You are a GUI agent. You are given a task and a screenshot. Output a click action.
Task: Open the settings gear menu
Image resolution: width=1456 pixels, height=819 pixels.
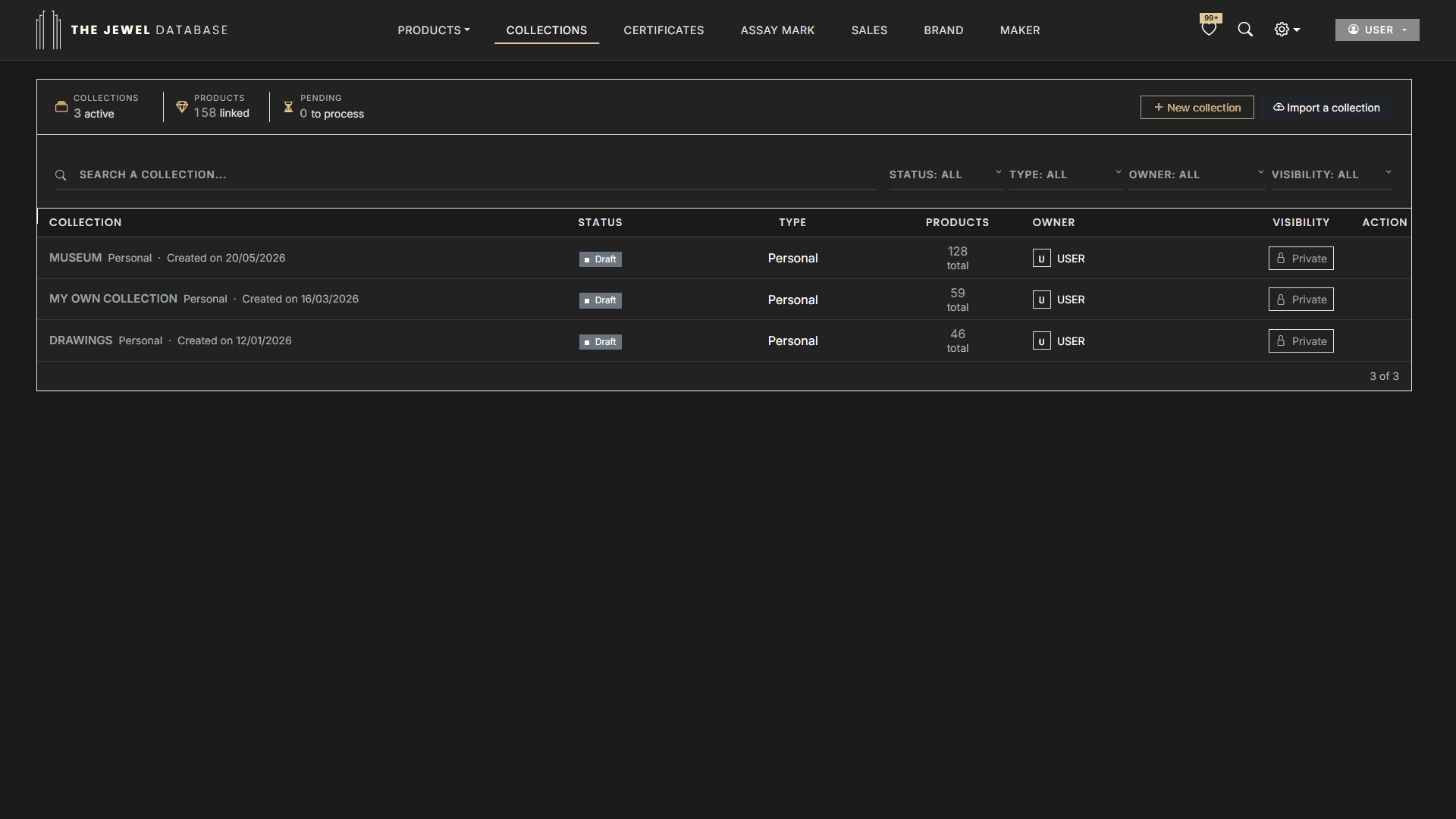(1287, 30)
